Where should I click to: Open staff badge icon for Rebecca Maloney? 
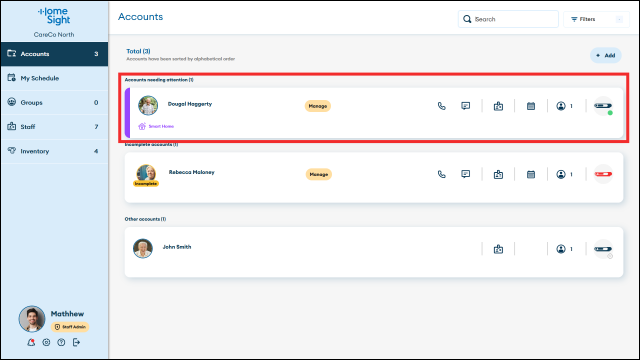click(x=498, y=174)
